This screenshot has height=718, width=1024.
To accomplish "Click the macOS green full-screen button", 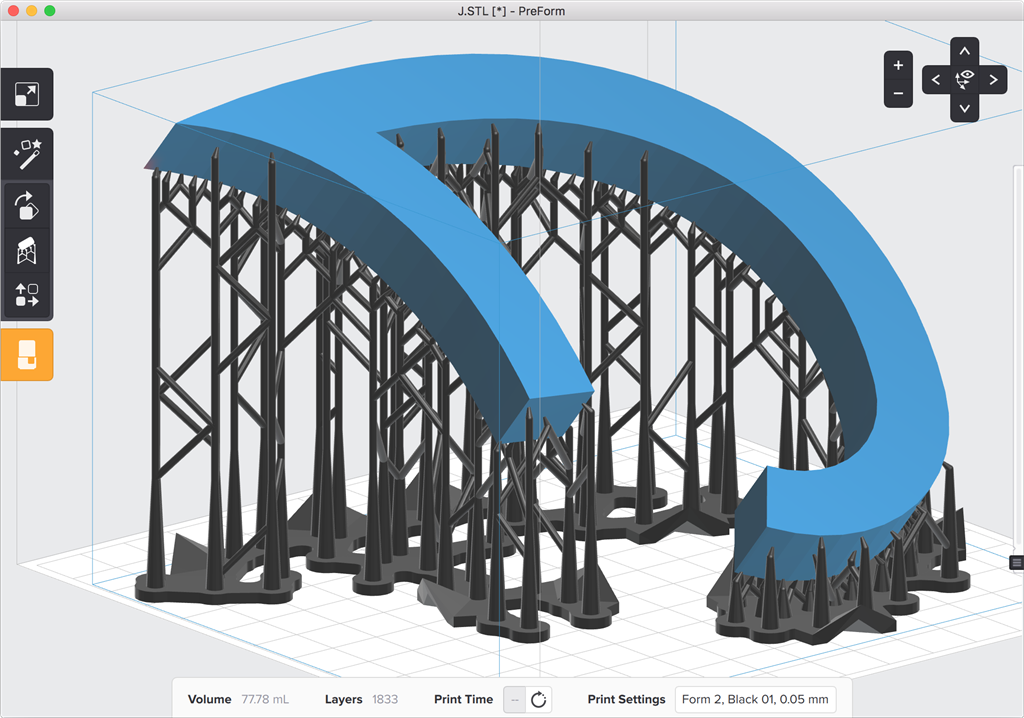I will [50, 10].
